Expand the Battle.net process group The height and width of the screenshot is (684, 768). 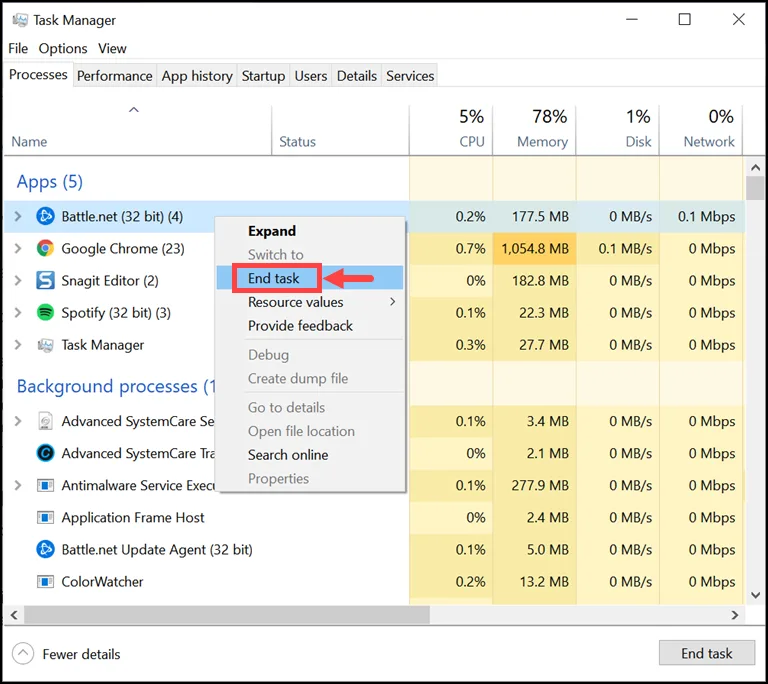pyautogui.click(x=18, y=216)
